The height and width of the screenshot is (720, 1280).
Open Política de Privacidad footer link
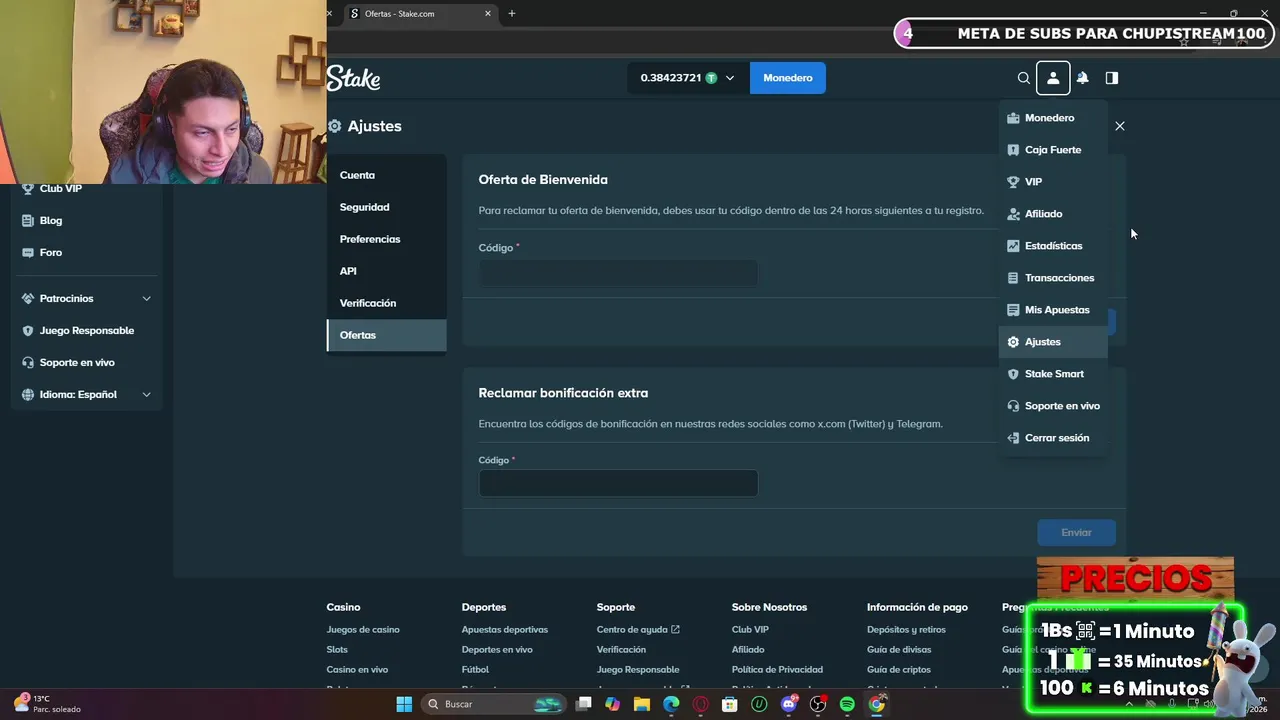click(x=777, y=669)
